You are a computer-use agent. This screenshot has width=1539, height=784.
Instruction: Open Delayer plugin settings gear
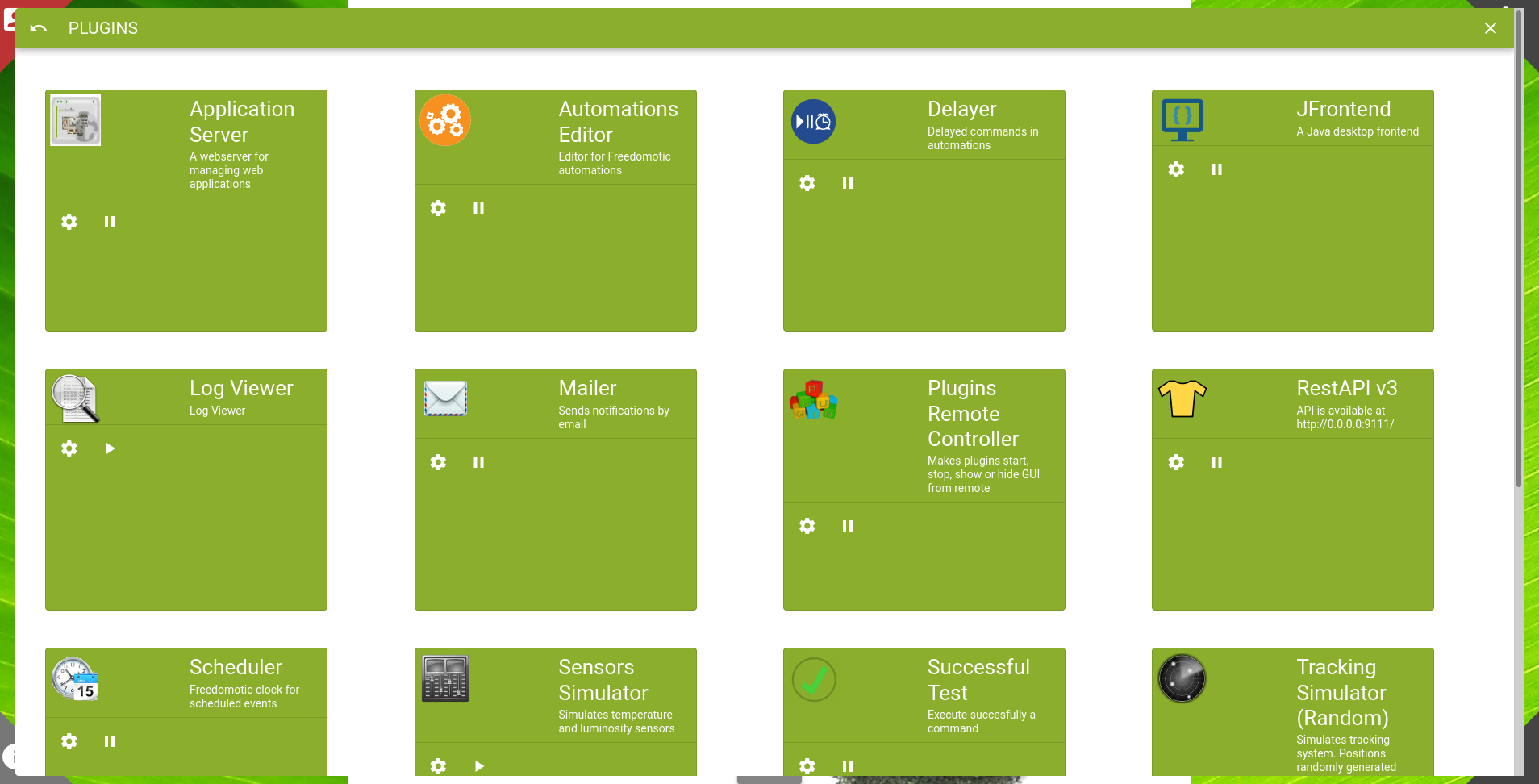coord(807,183)
